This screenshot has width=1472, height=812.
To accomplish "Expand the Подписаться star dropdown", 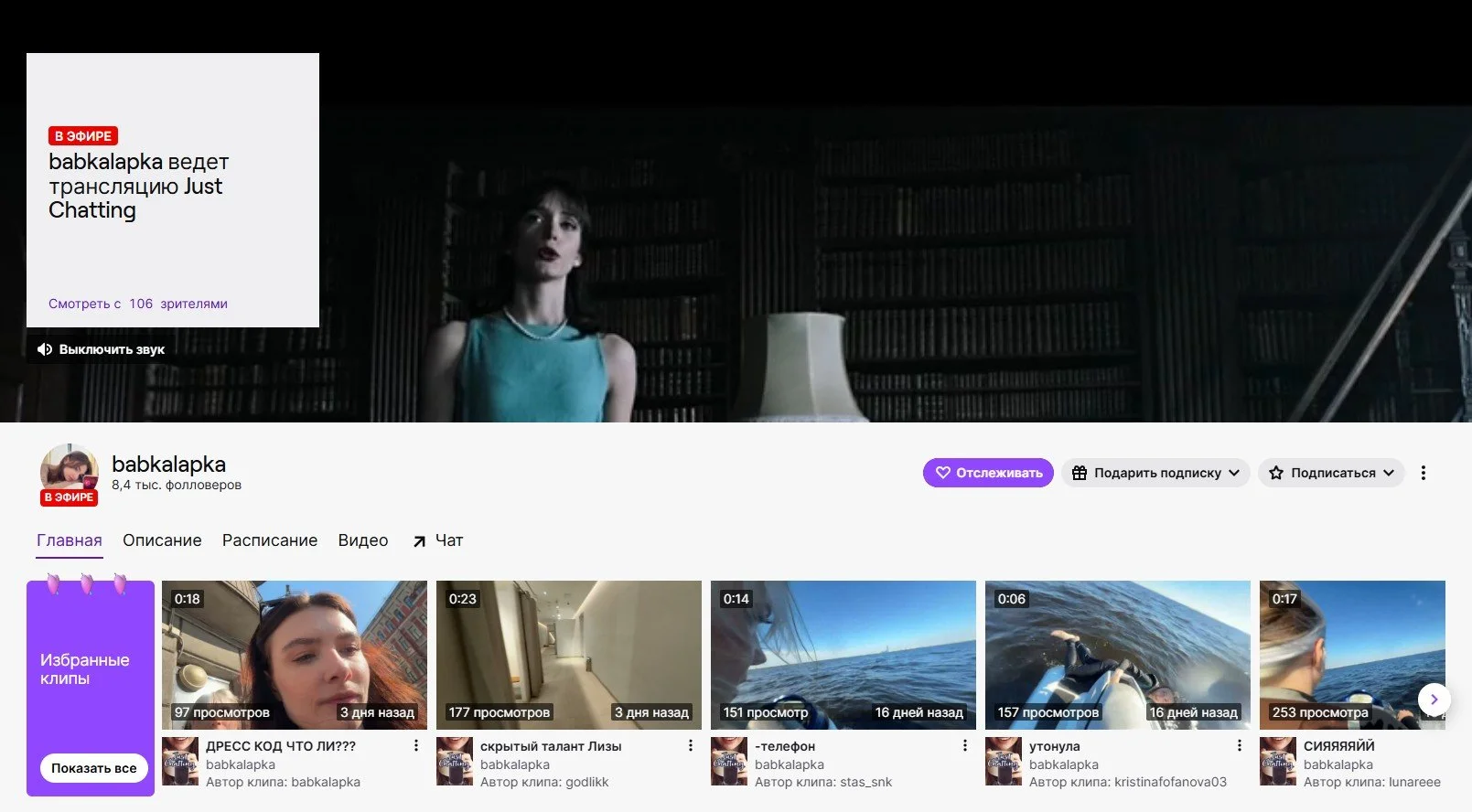I will pyautogui.click(x=1331, y=473).
